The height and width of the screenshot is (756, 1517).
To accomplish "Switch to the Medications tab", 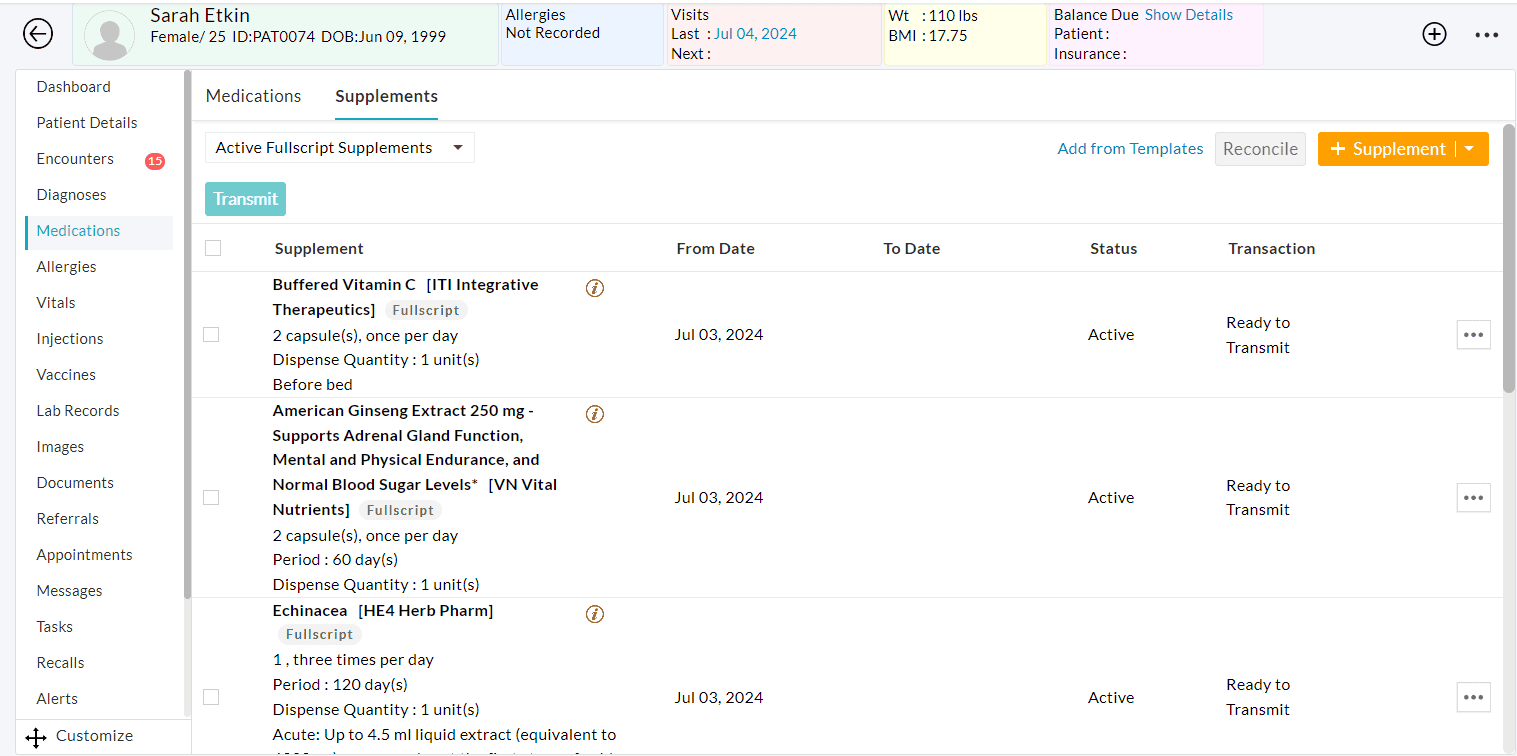I will (x=253, y=95).
